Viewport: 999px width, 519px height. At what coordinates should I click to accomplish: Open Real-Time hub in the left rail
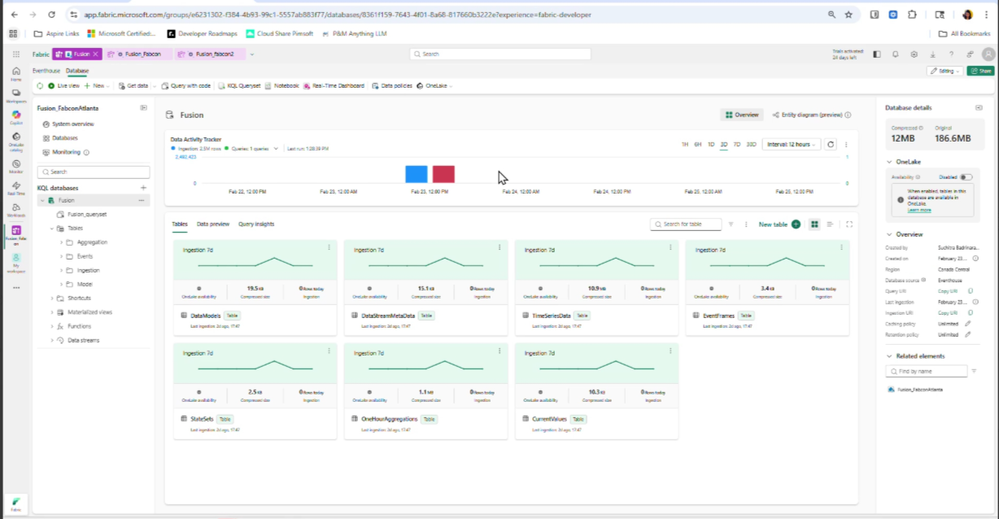click(x=16, y=188)
